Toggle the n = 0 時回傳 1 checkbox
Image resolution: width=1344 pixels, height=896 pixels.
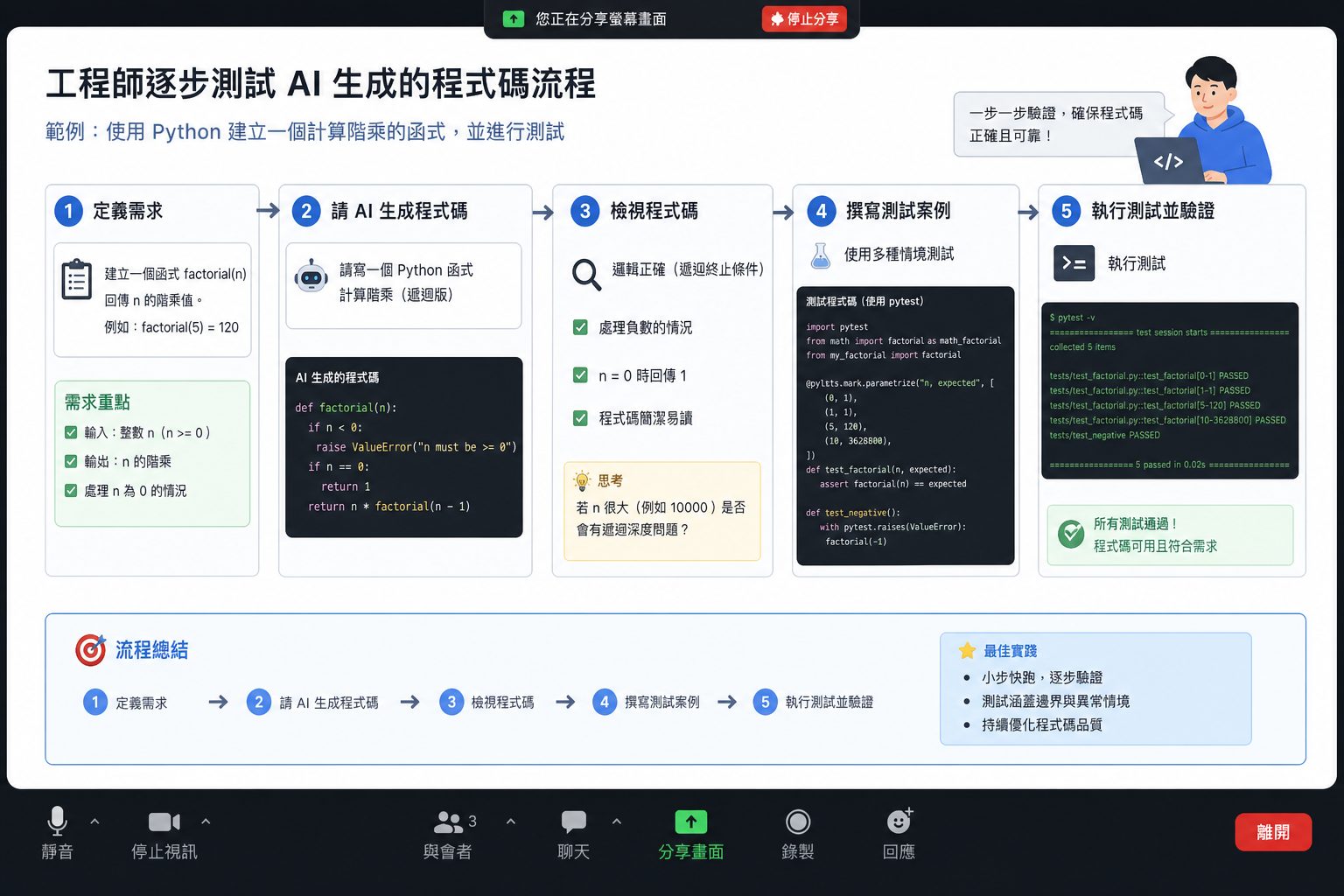(x=580, y=374)
